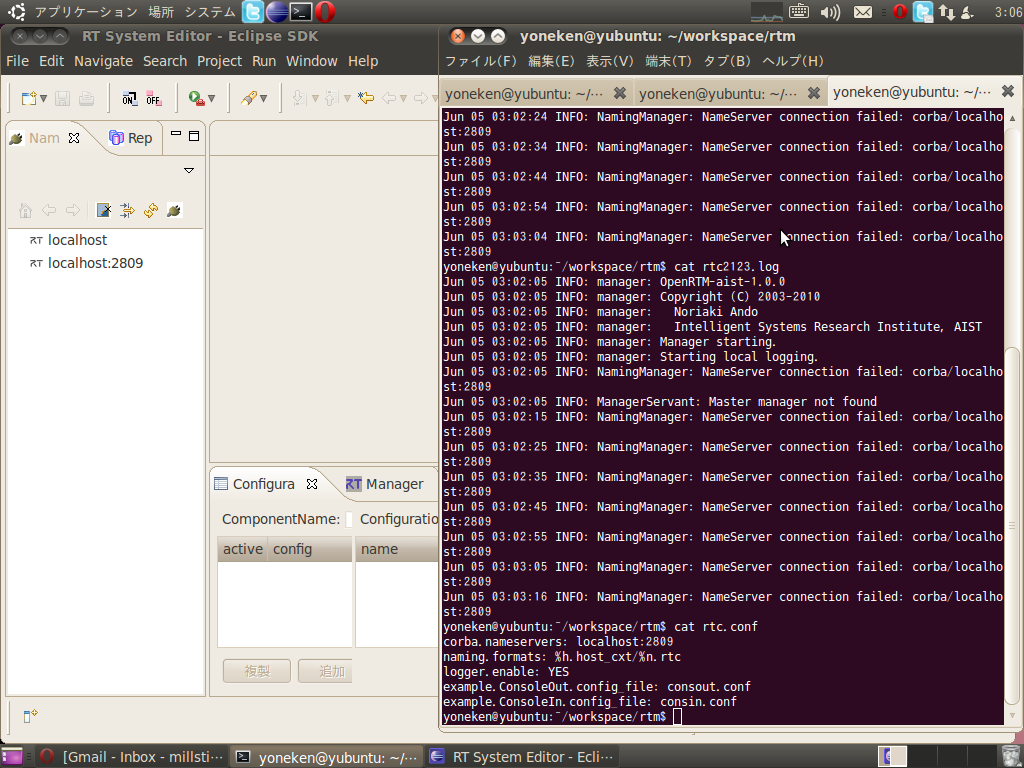Click the 'active' column header
Screen dimensions: 1024x768
coord(242,549)
